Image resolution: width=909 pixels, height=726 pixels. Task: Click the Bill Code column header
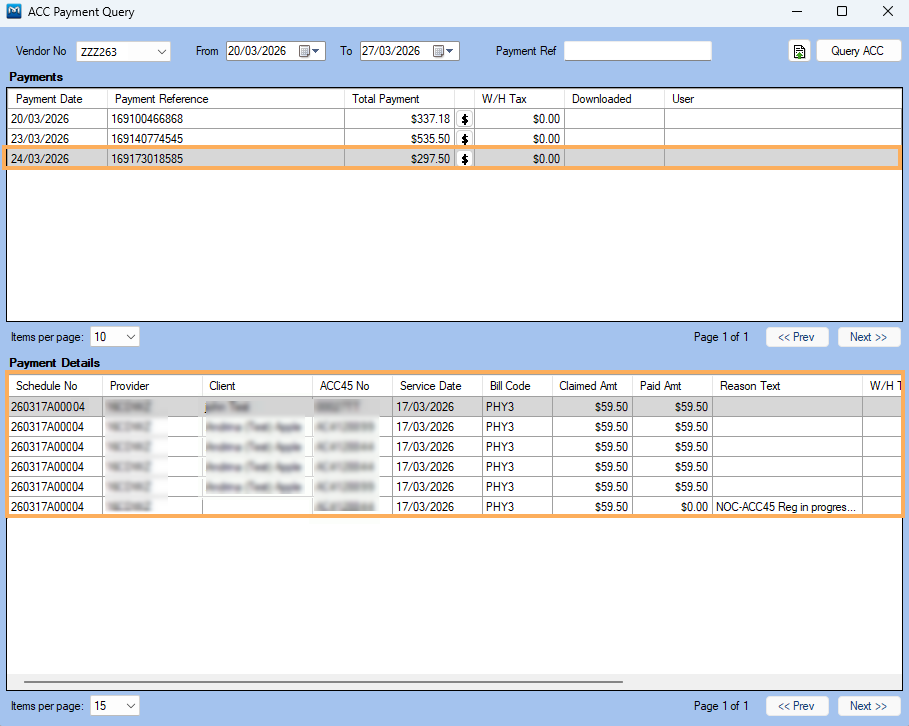[x=517, y=386]
